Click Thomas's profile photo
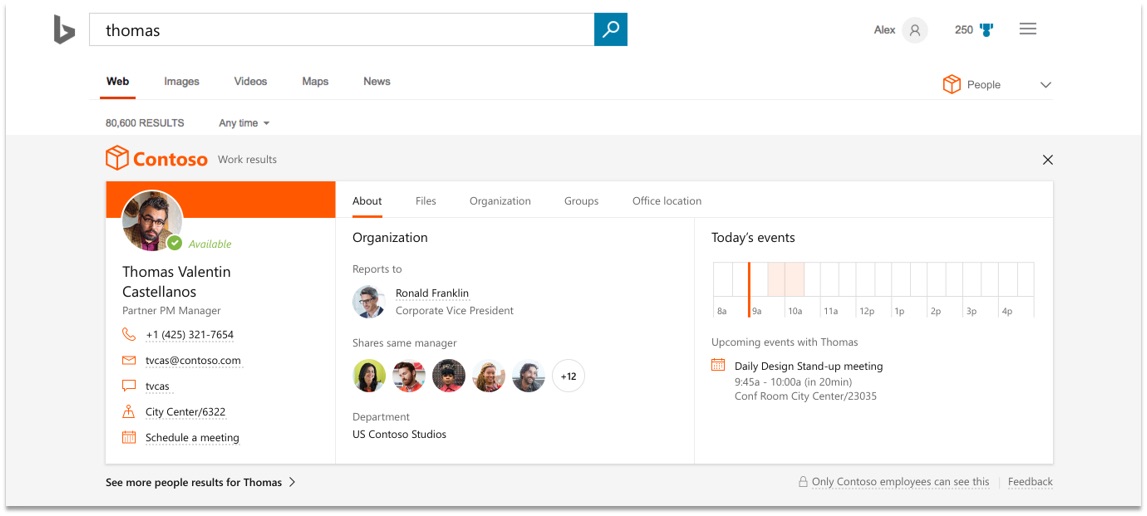This screenshot has height=516, width=1147. [x=151, y=220]
